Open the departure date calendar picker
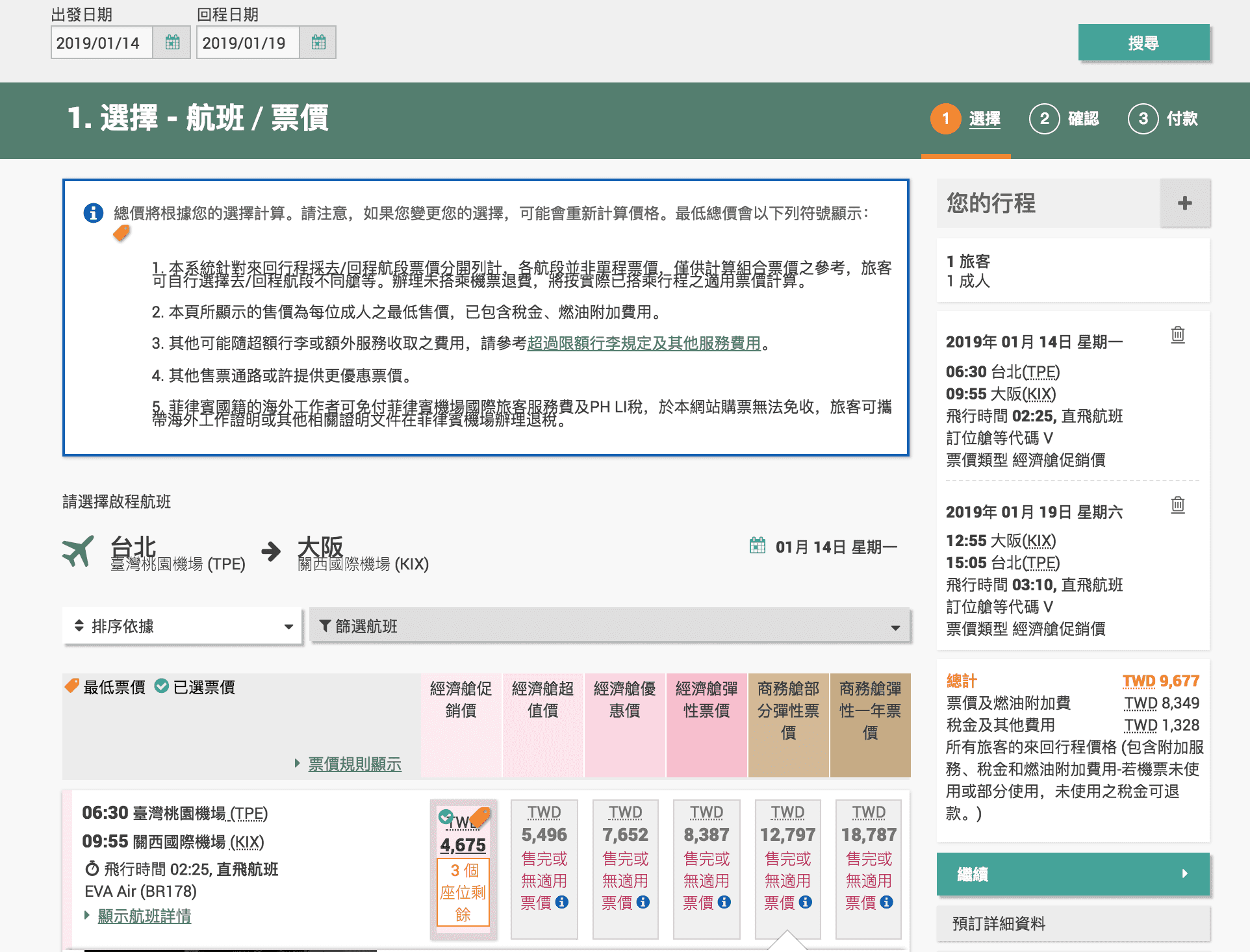The height and width of the screenshot is (952, 1250). click(172, 43)
